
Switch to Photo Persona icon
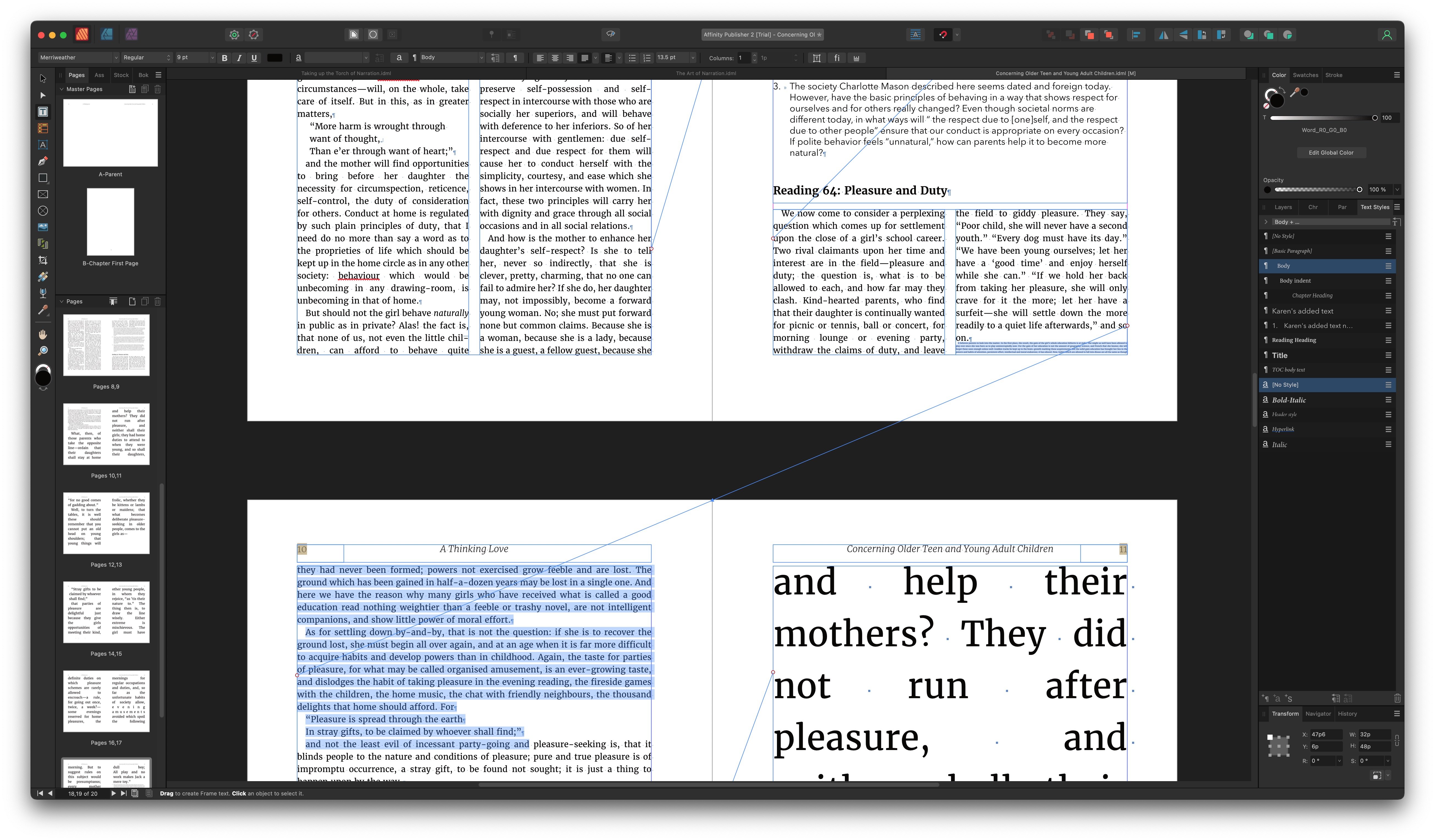132,34
